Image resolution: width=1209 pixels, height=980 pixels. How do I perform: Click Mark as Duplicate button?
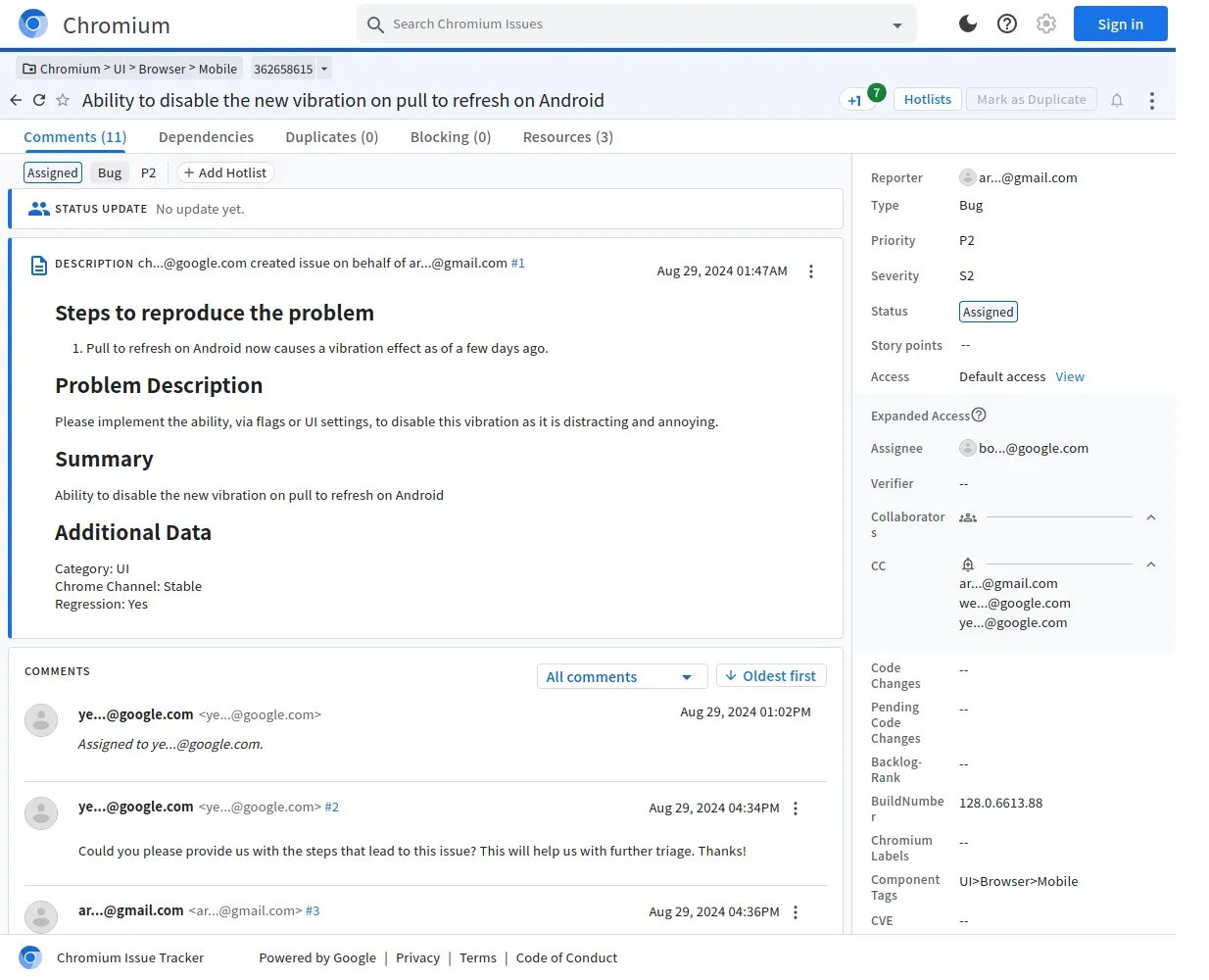click(1031, 99)
